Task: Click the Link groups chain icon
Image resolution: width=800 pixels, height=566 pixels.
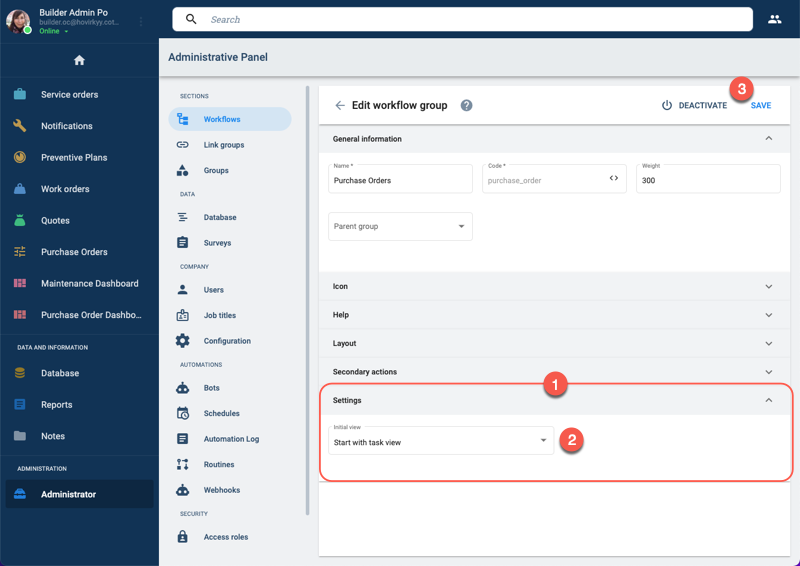Action: click(183, 145)
